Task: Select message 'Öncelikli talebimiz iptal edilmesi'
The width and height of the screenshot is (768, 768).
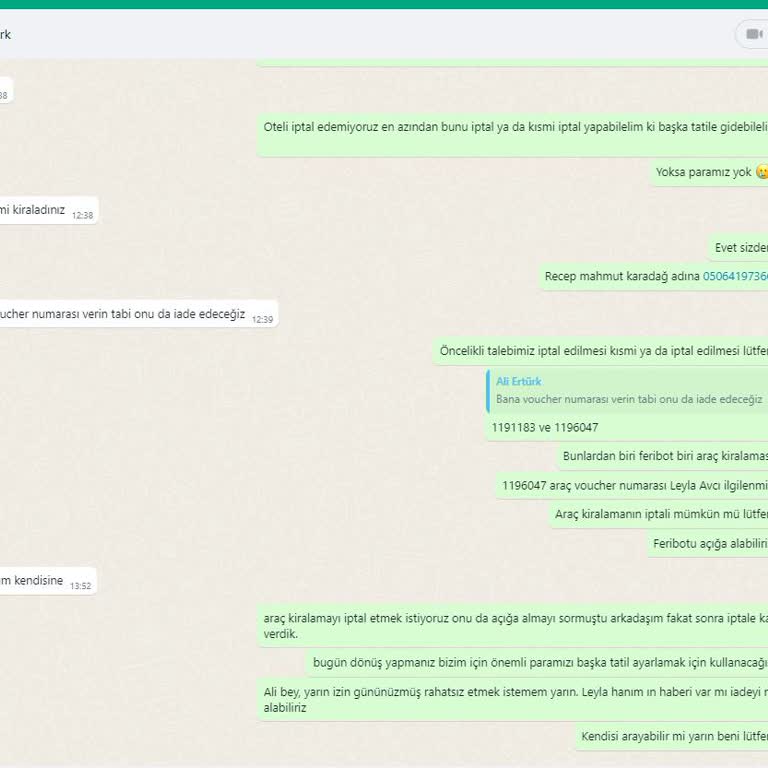Action: [x=600, y=351]
